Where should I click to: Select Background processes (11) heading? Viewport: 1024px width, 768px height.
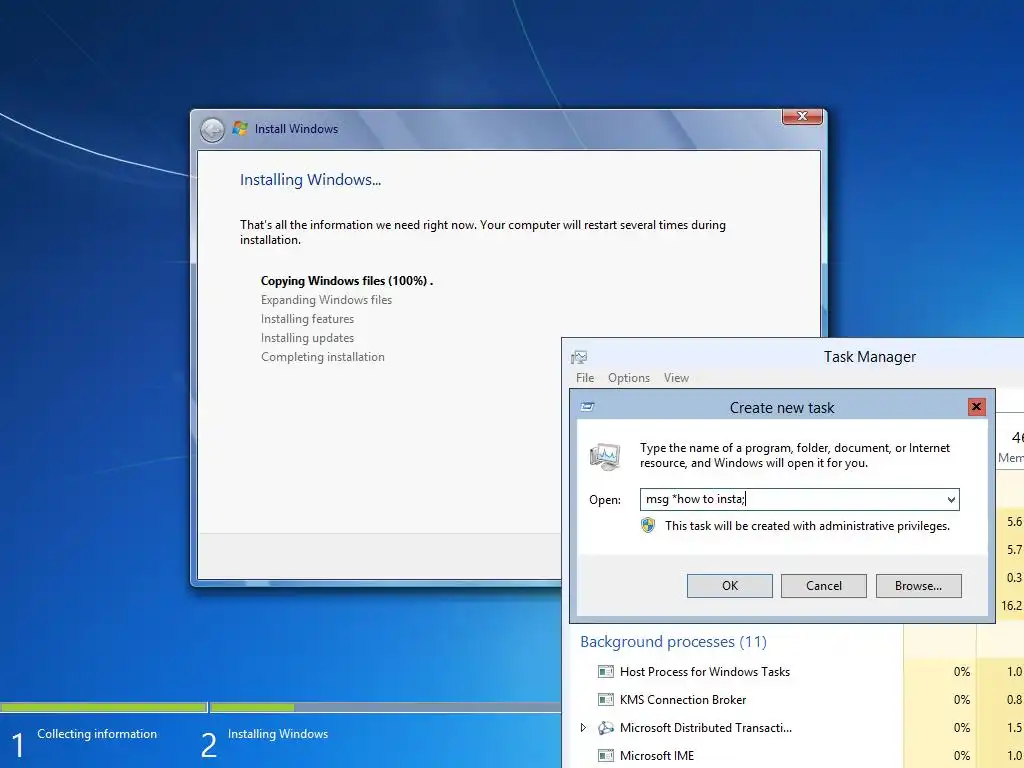point(673,642)
